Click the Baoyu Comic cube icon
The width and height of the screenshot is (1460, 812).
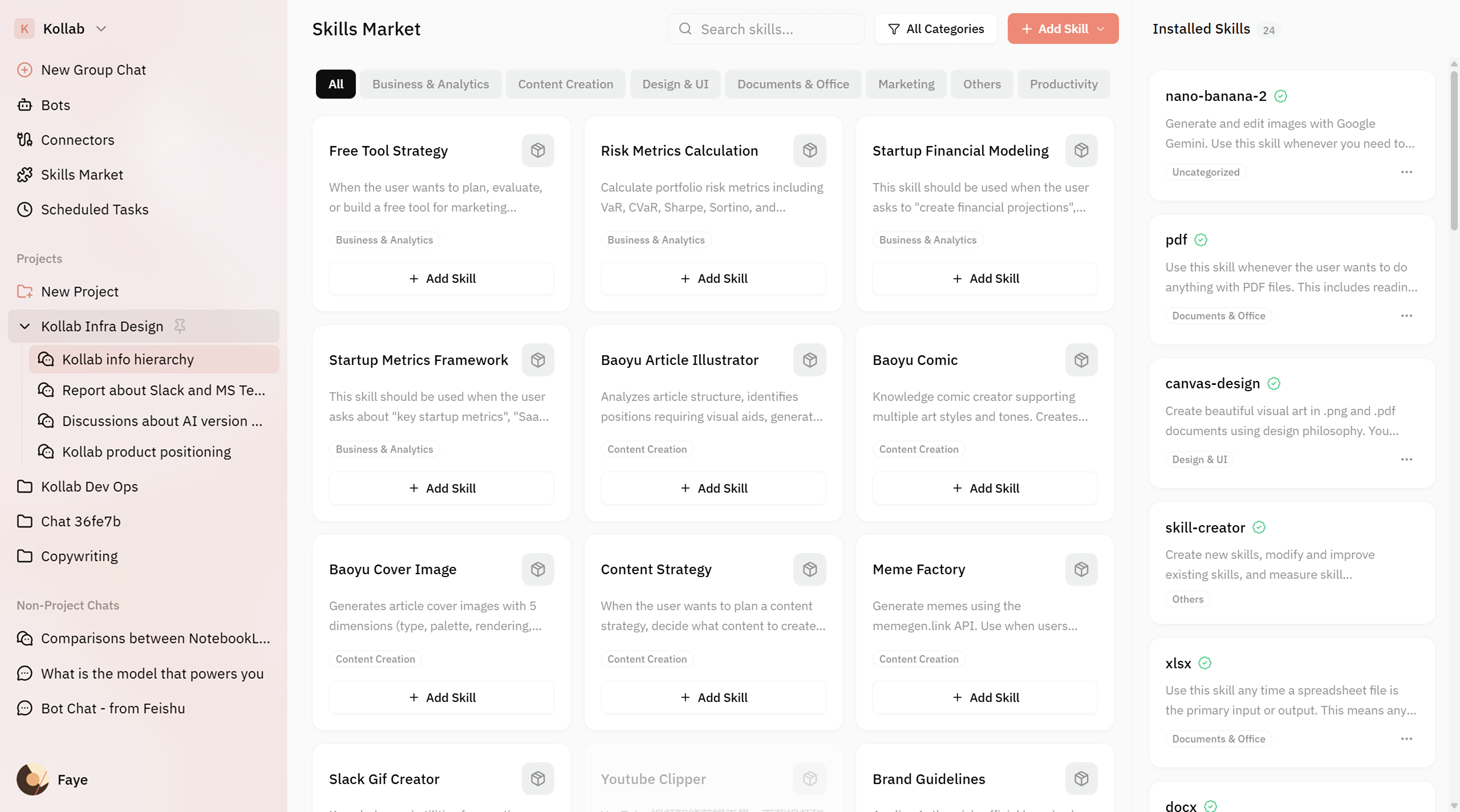click(1081, 360)
